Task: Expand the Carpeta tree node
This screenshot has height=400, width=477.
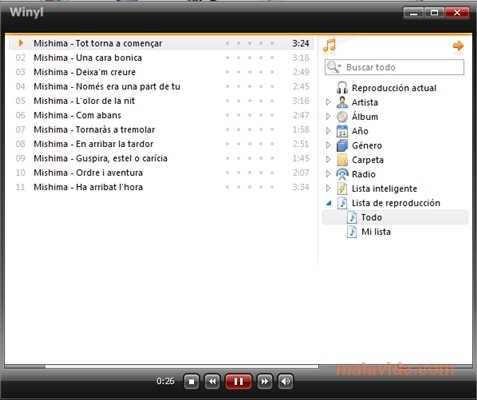Action: tap(328, 160)
